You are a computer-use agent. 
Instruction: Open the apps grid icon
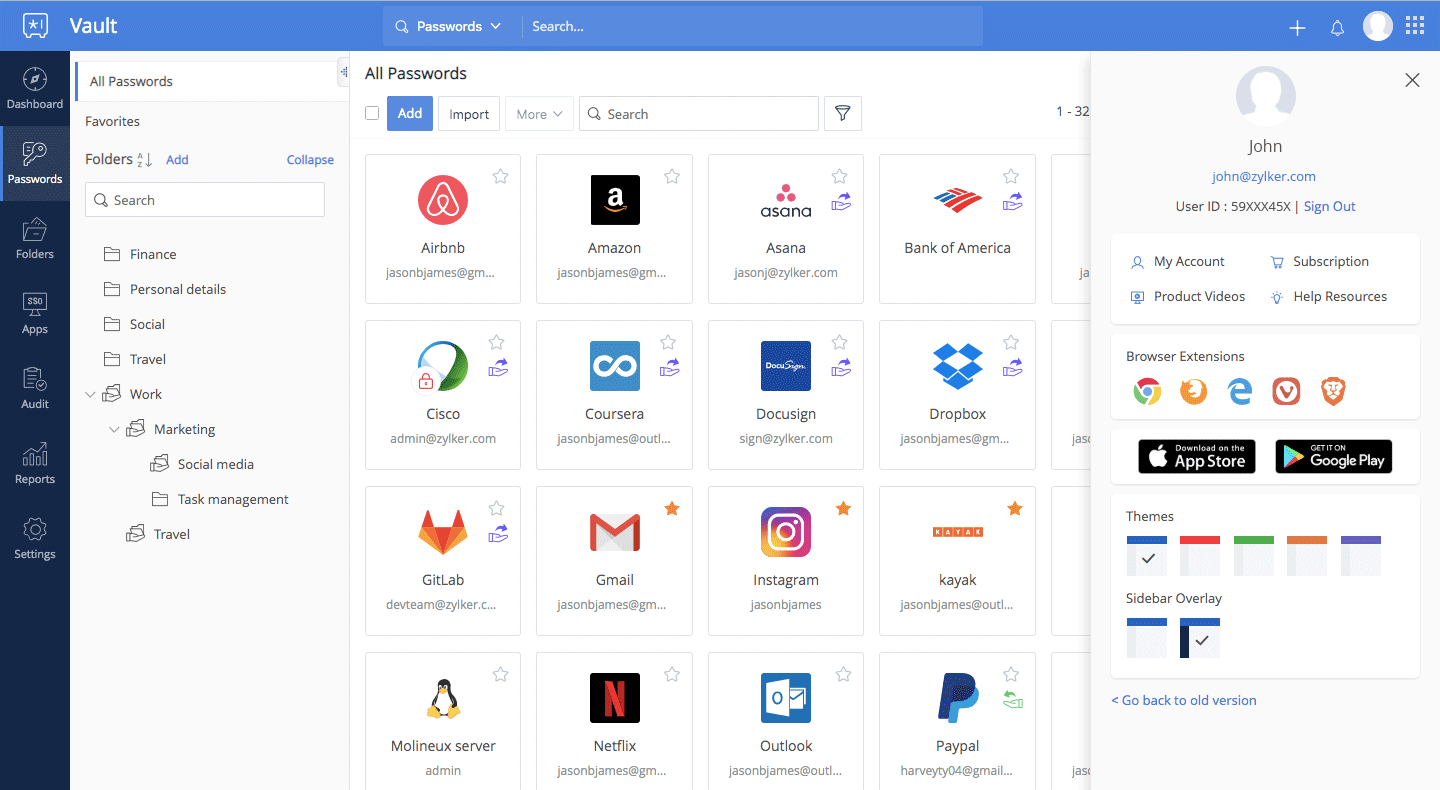point(1415,26)
